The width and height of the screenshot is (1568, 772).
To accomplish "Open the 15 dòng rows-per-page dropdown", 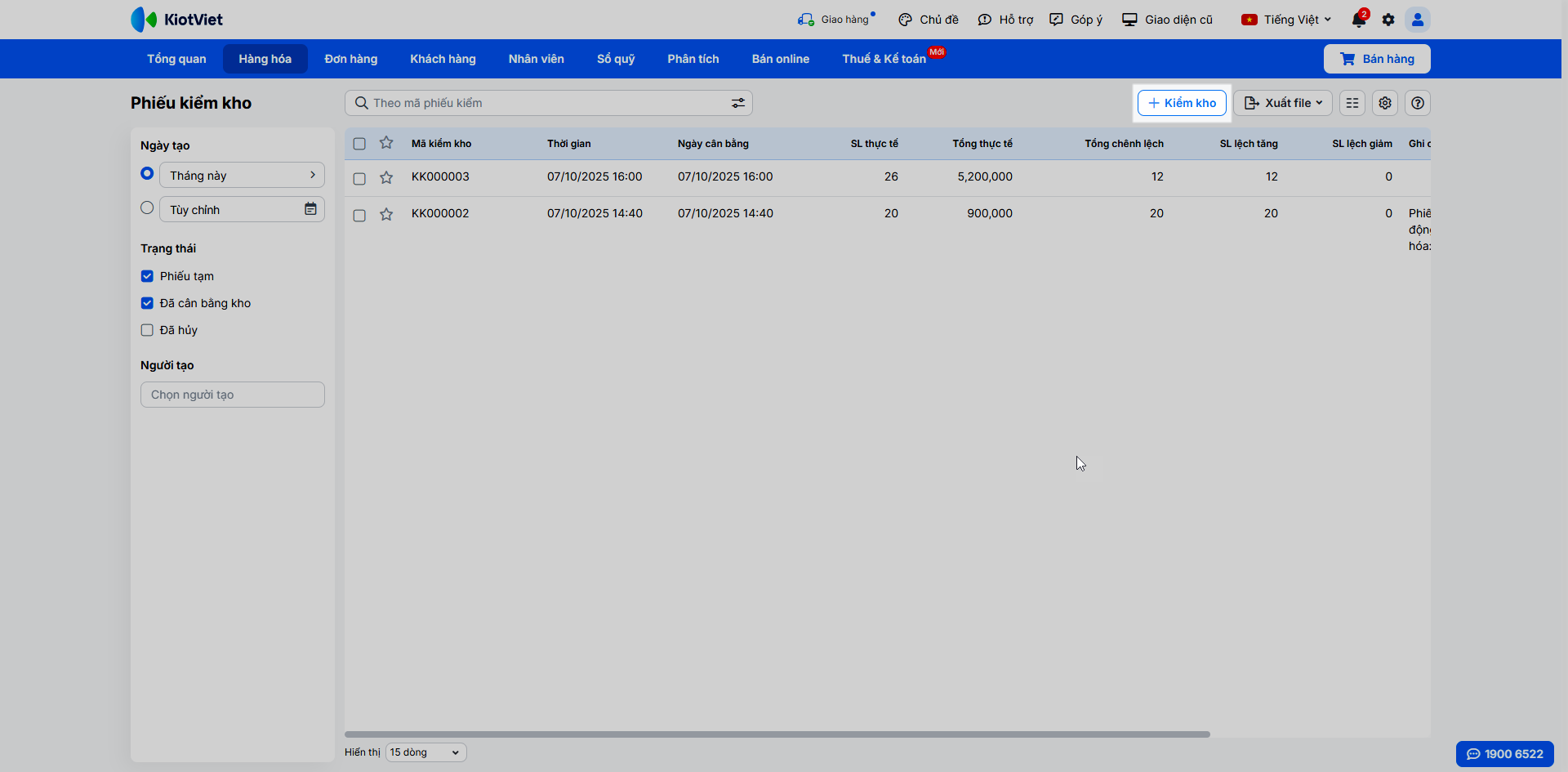I will pos(425,752).
